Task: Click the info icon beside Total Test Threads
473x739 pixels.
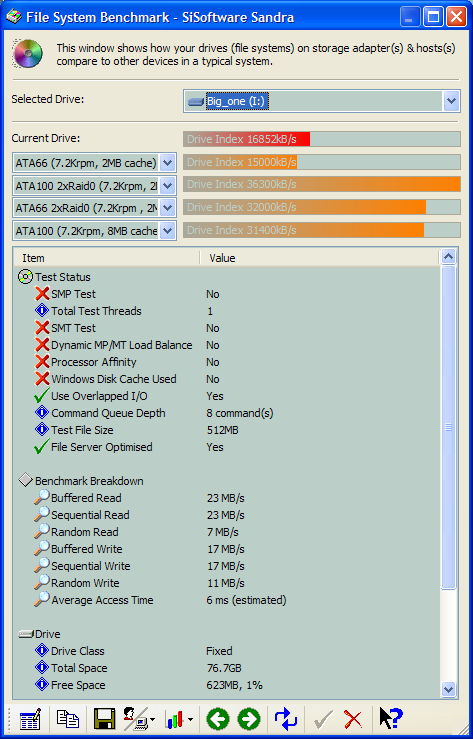Action: 42,311
